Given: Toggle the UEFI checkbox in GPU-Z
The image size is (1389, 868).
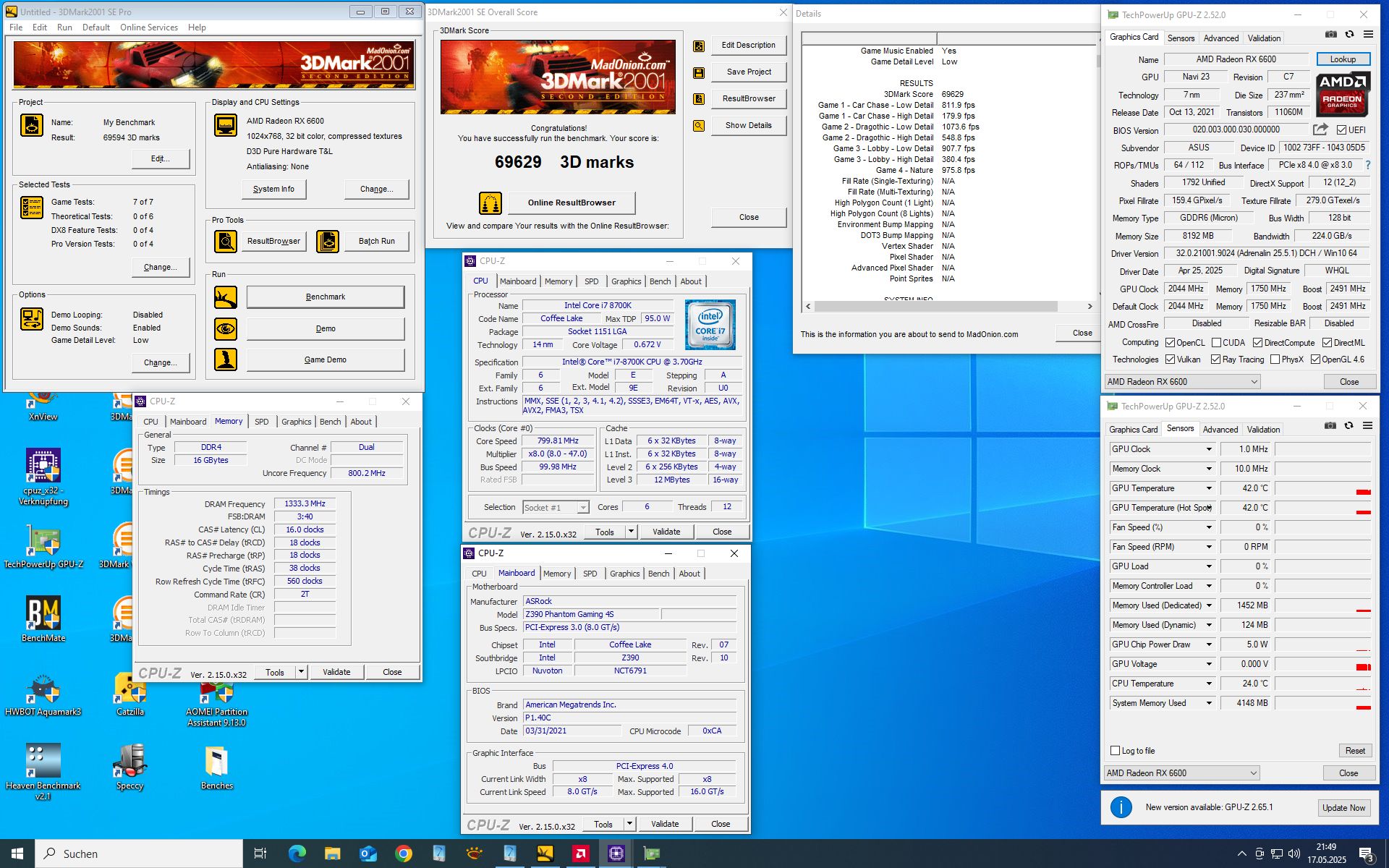Looking at the screenshot, I should (1342, 130).
